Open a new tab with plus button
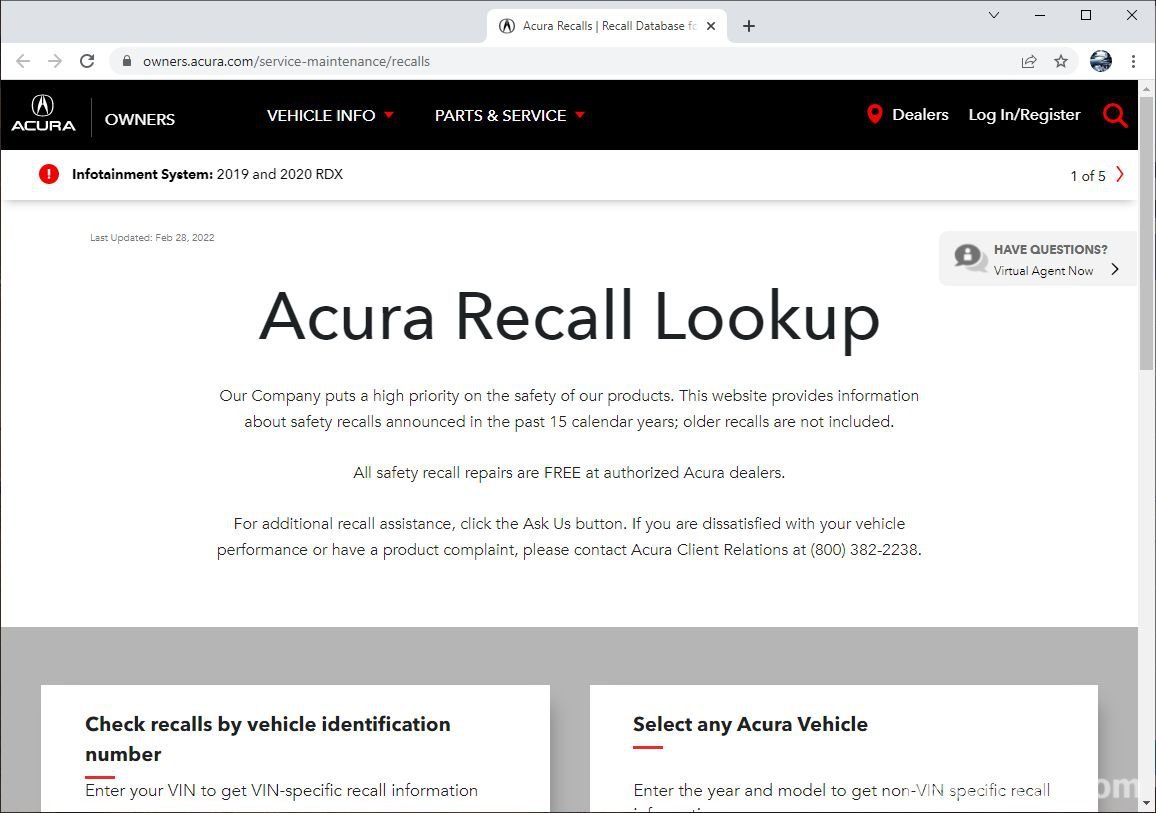 coord(749,26)
